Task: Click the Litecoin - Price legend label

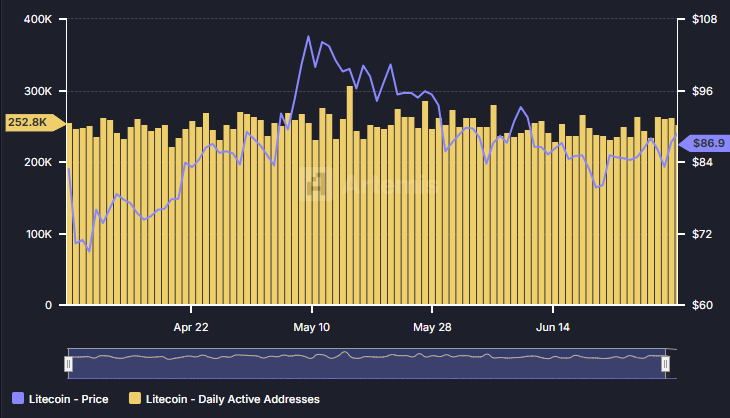Action: (68, 399)
